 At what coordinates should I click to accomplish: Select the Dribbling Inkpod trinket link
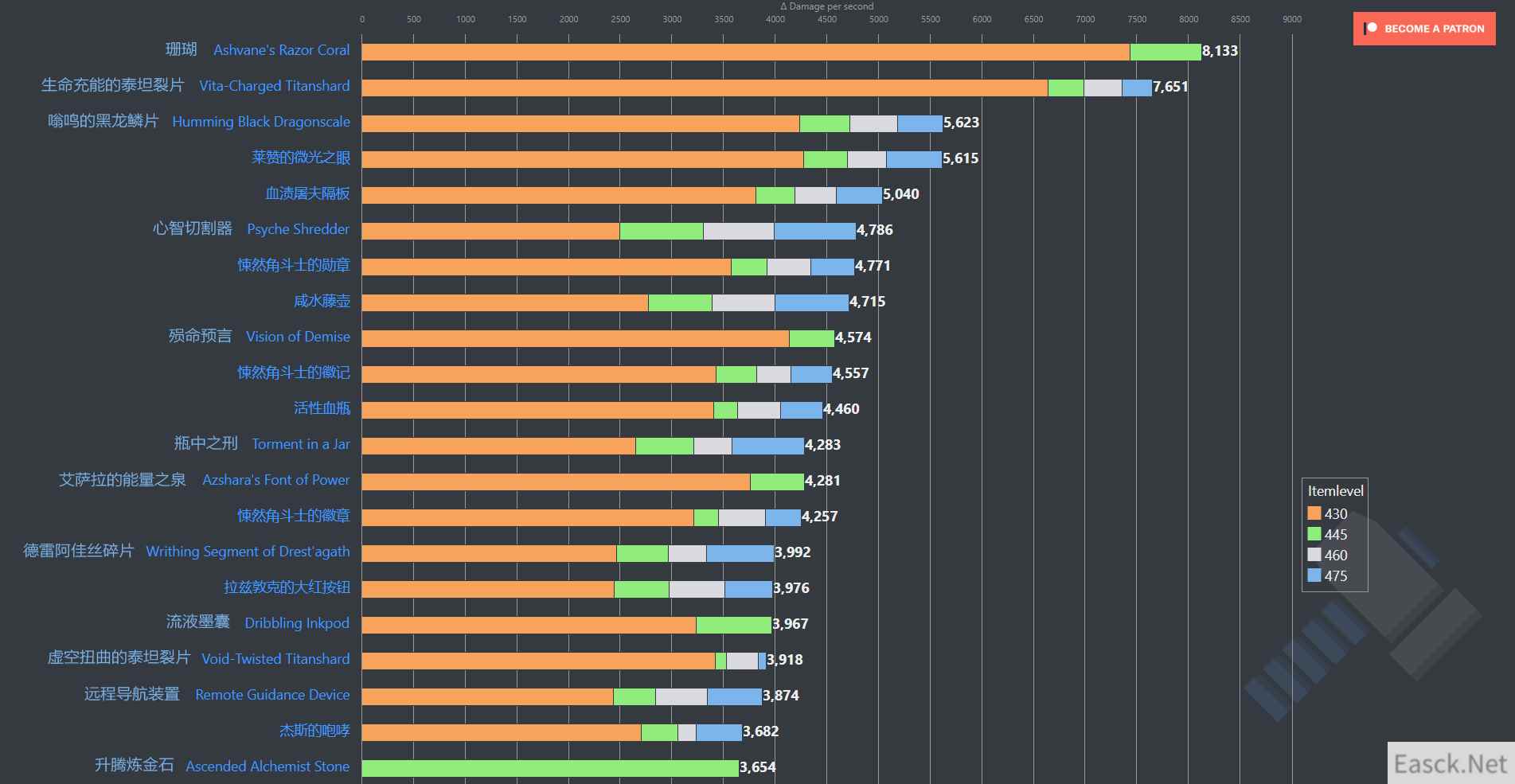click(x=296, y=623)
